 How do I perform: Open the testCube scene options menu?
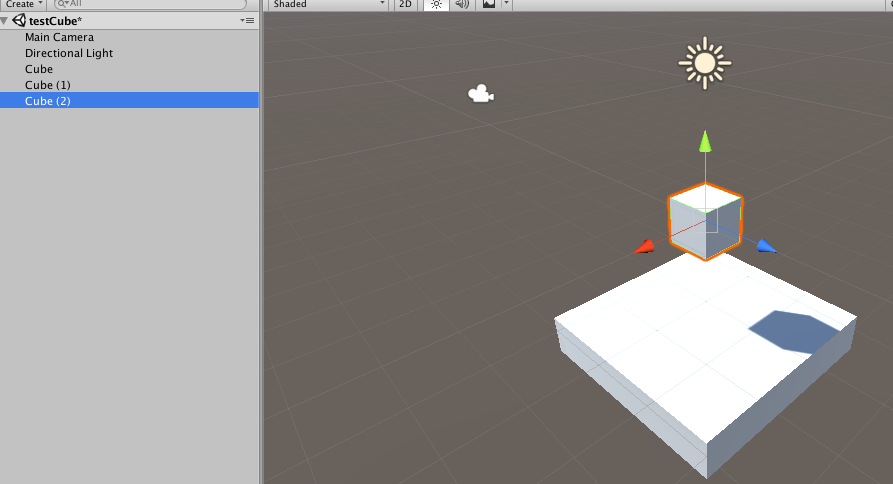coord(247,20)
